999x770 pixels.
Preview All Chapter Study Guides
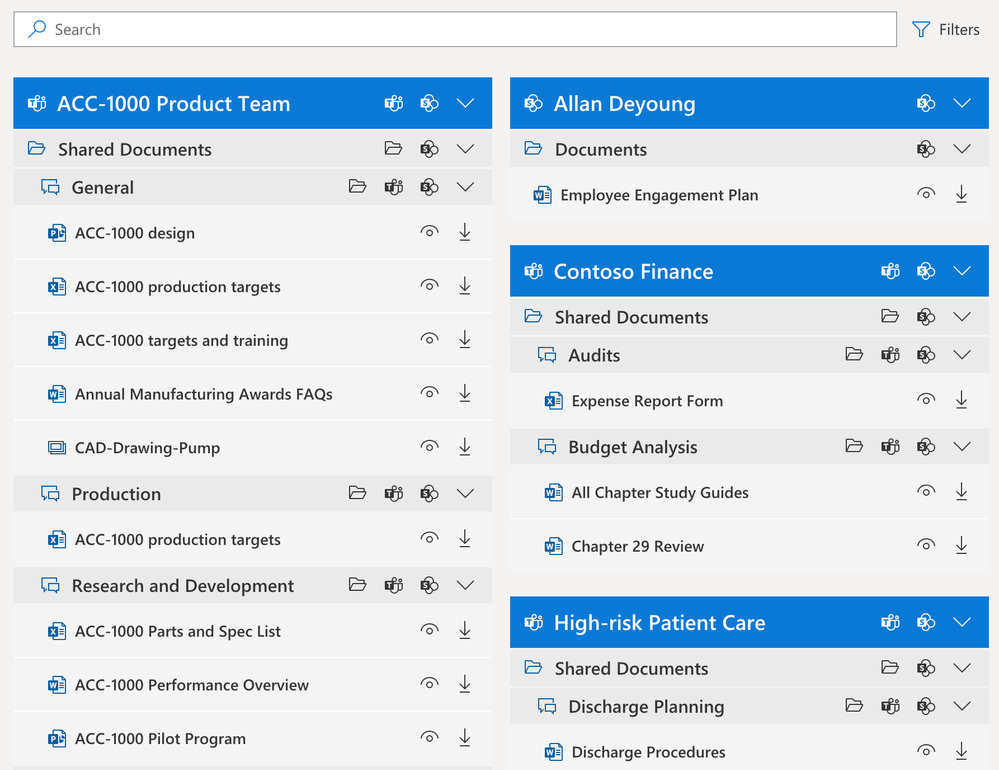coord(926,492)
